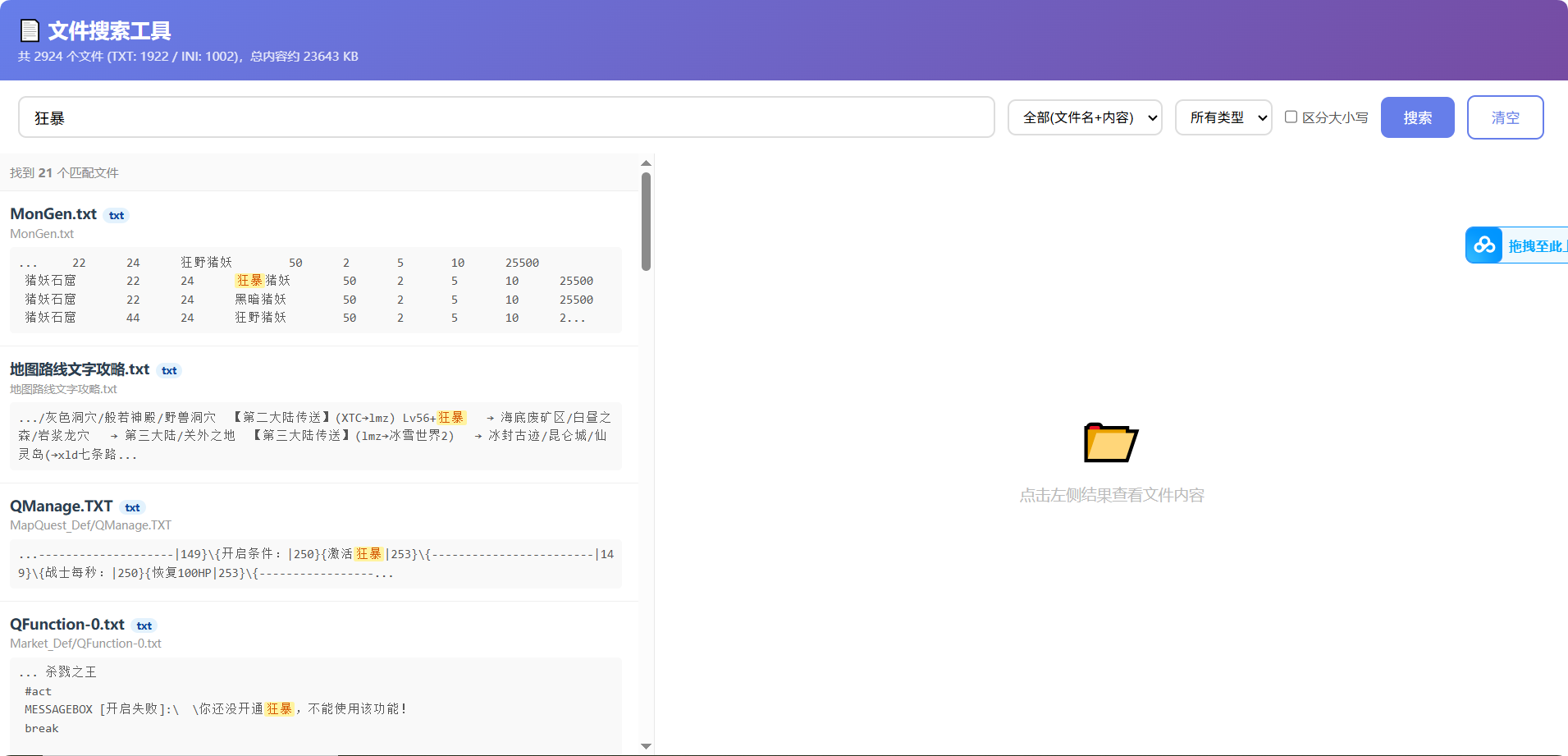Image resolution: width=1568 pixels, height=756 pixels.
Task: Click the txt badge next to MonGen.txt
Action: point(117,215)
